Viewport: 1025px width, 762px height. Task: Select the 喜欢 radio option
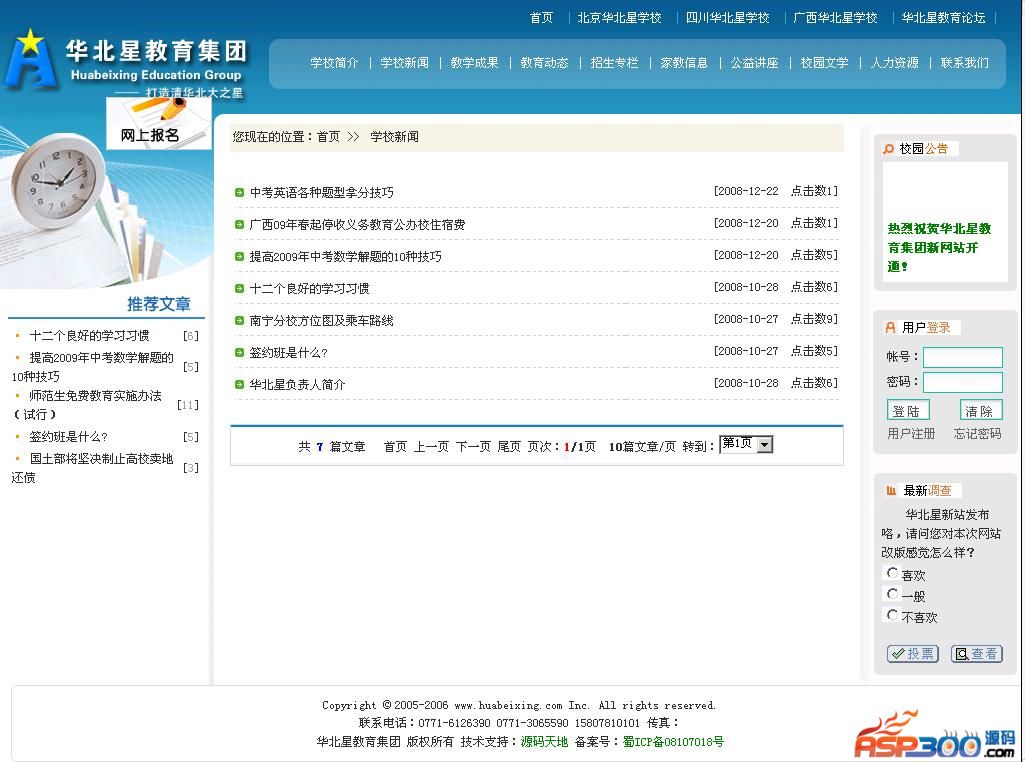click(x=892, y=573)
